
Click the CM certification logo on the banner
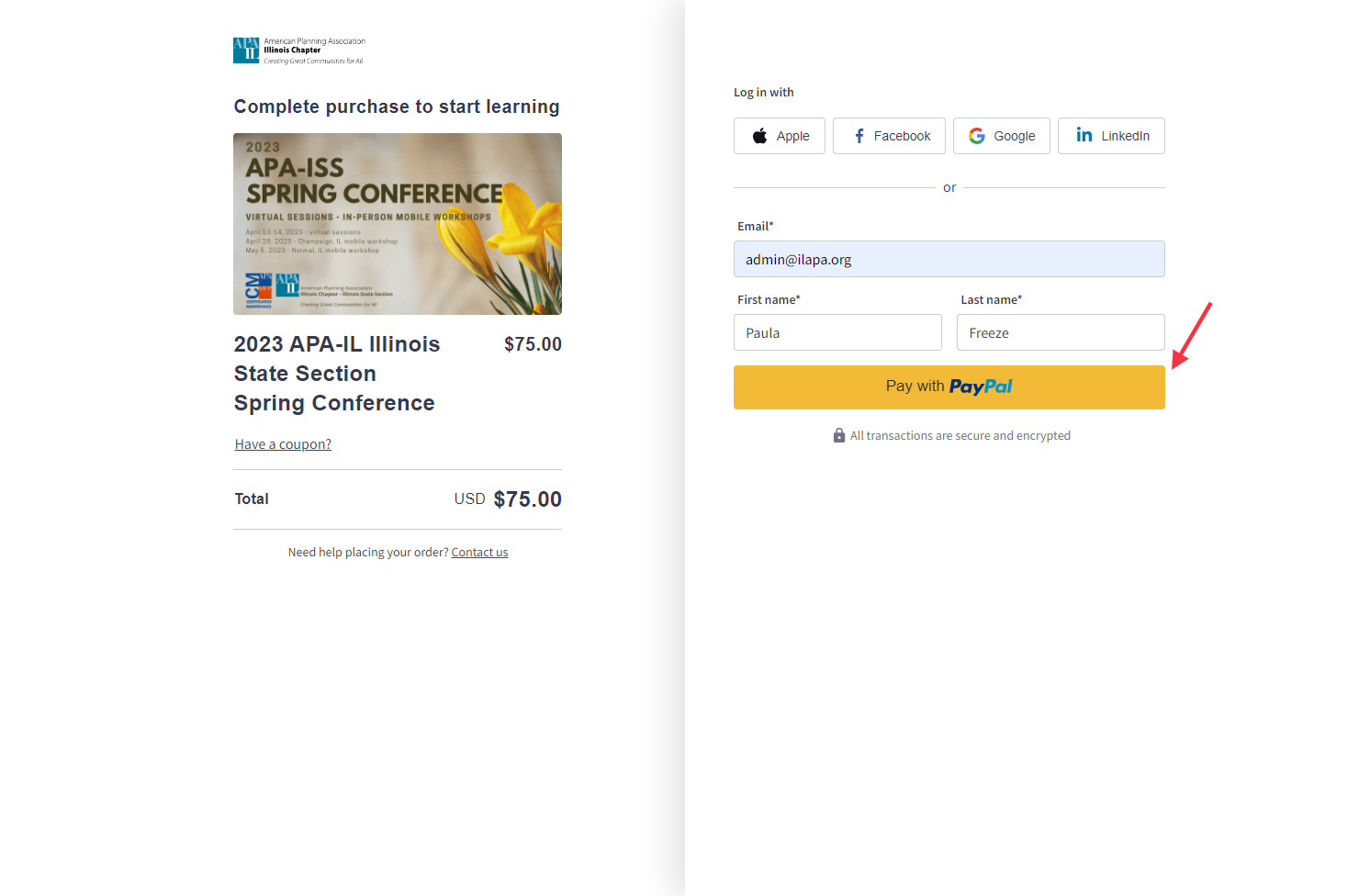click(259, 290)
